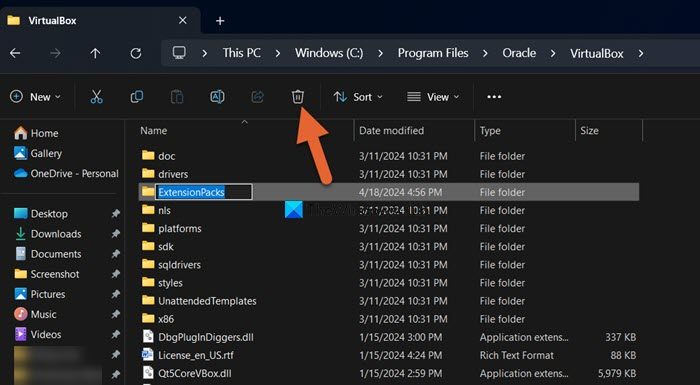Screen dimensions: 700x385
Task: Select Oracle in the address bar
Action: pyautogui.click(x=519, y=53)
